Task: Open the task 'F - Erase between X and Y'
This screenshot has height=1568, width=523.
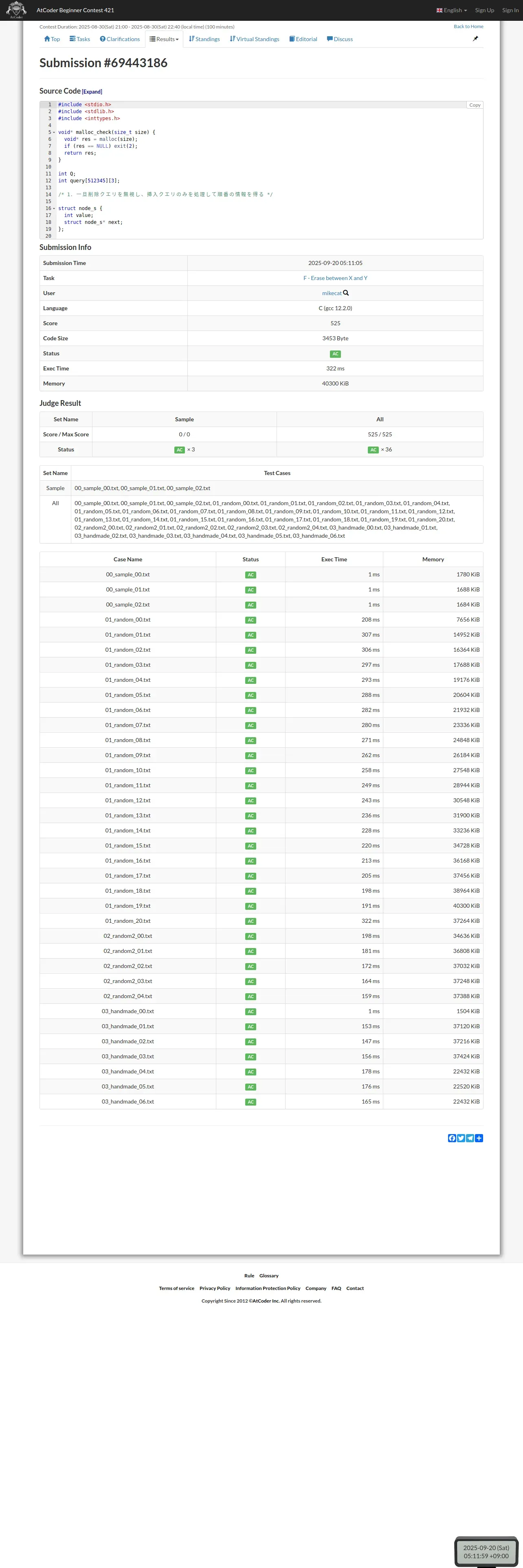Action: pyautogui.click(x=335, y=278)
